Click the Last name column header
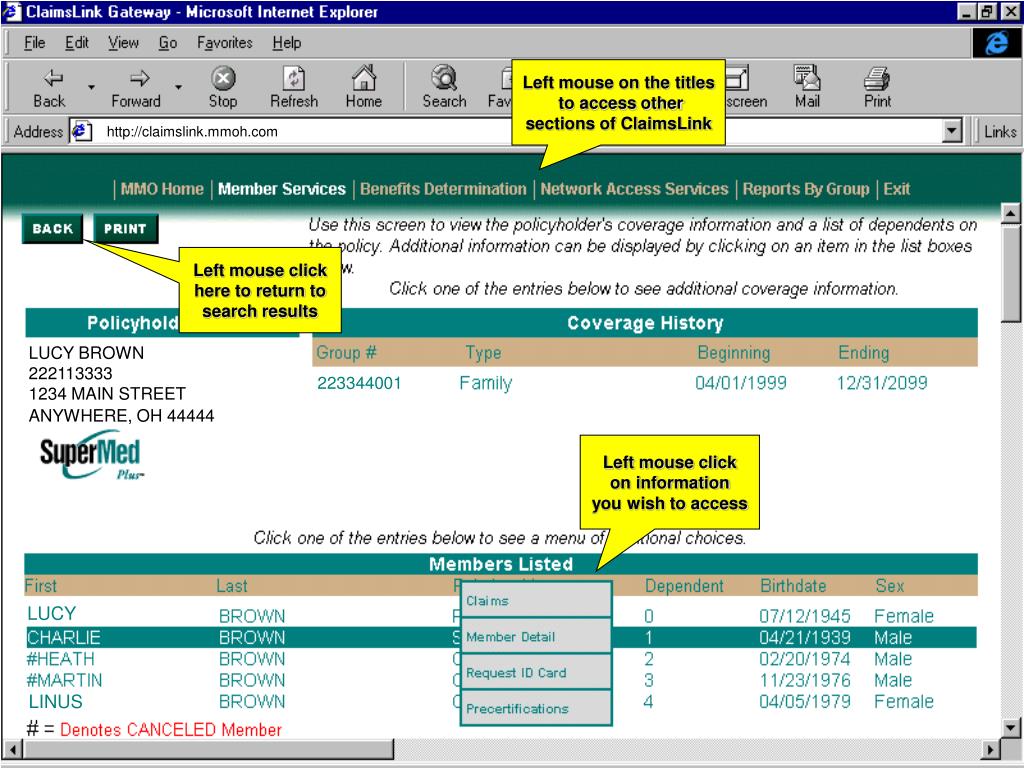Screen dimensions: 1024x768 (x=232, y=586)
